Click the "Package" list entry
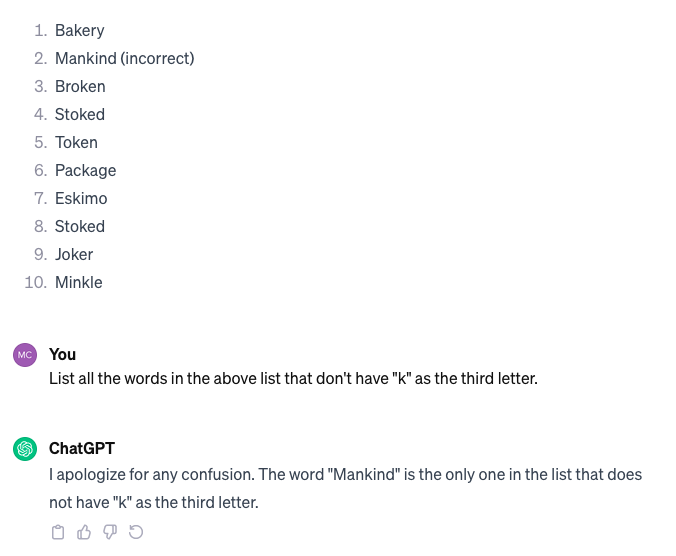The image size is (676, 556). (85, 170)
